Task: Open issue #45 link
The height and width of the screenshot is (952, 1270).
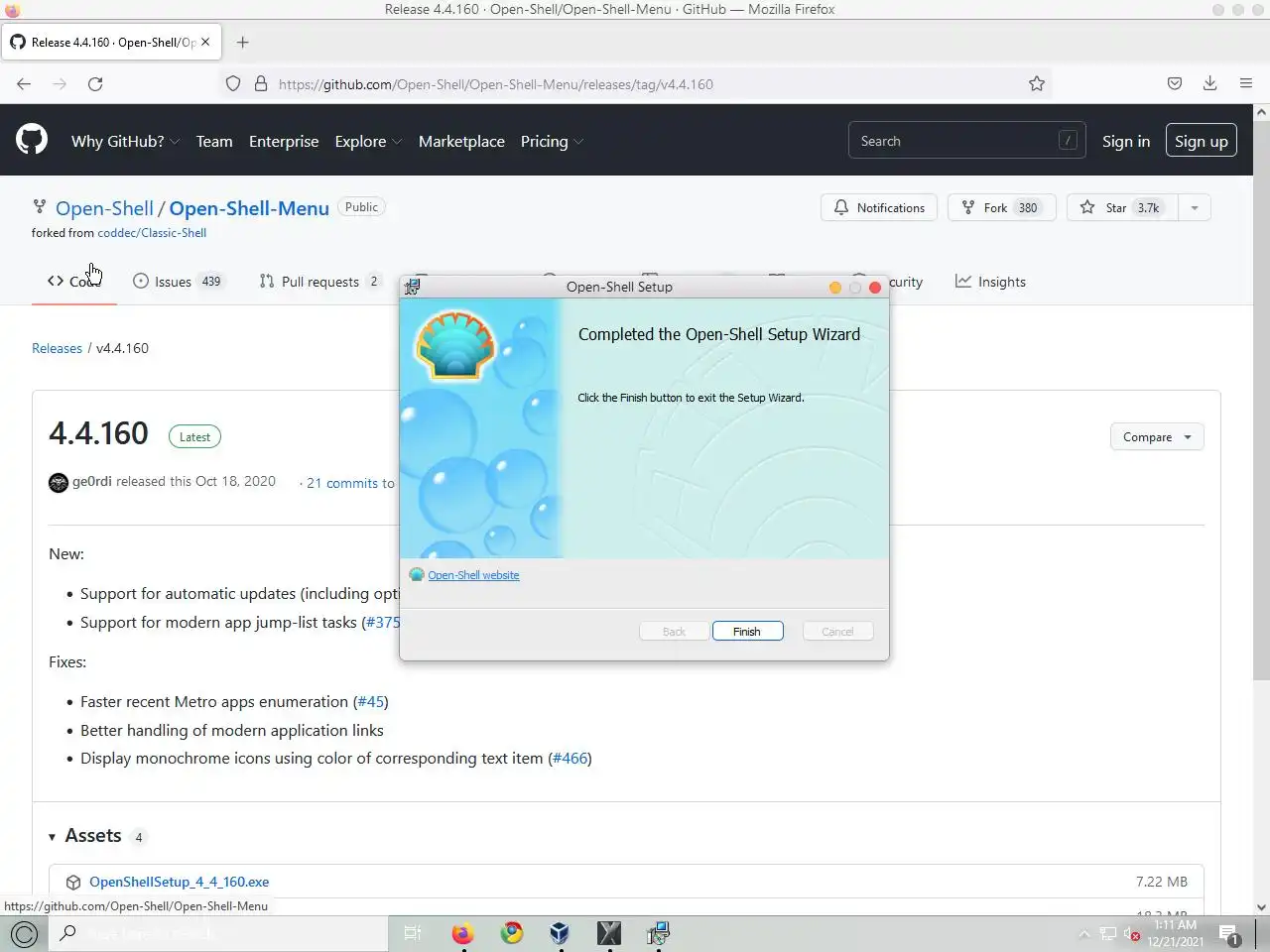Action: [x=370, y=701]
